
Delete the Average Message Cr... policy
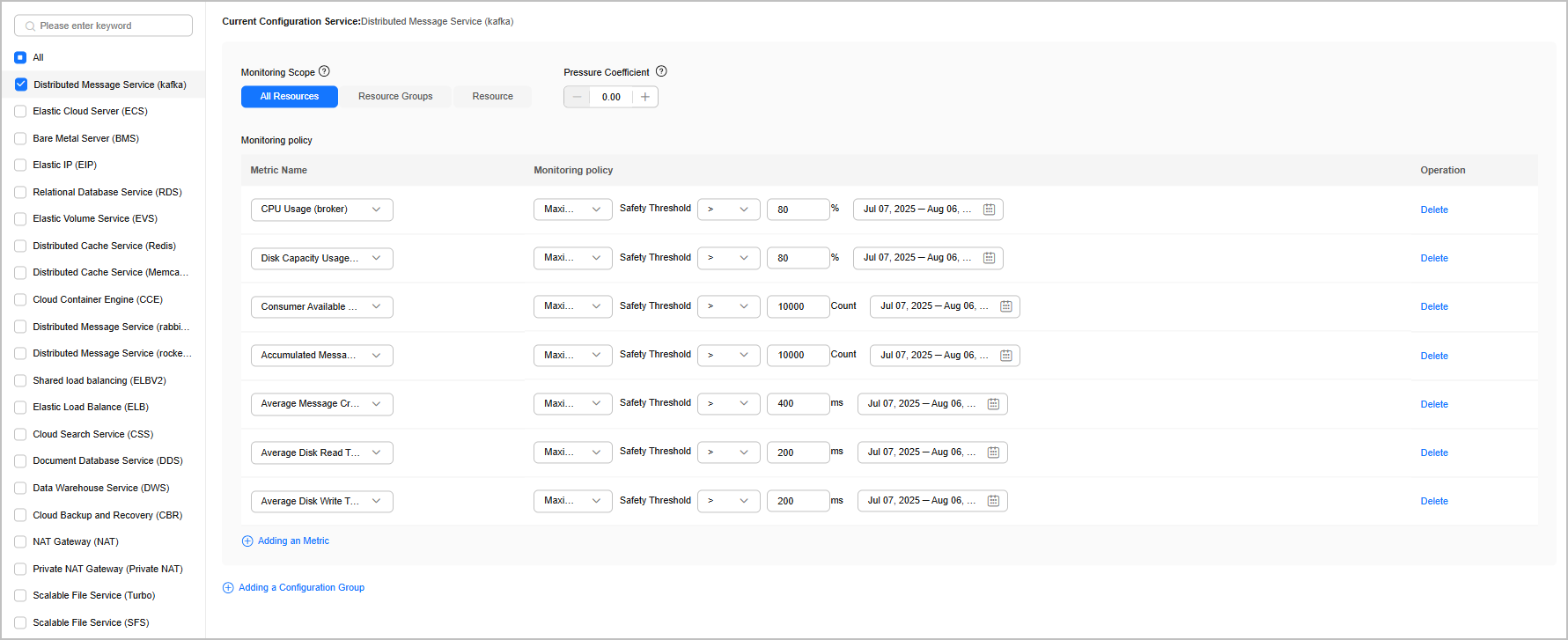(1434, 404)
